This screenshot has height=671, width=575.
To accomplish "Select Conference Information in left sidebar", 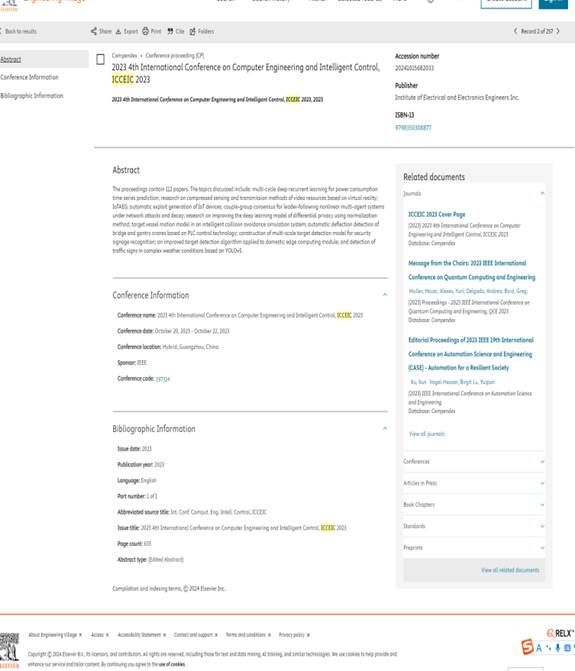I will (x=29, y=77).
